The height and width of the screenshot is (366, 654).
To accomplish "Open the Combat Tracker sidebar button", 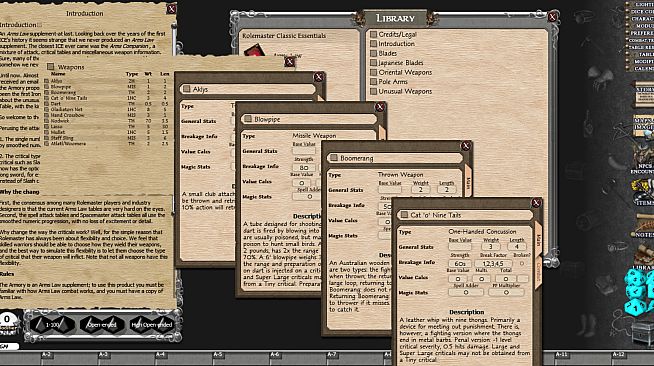I will point(641,40).
